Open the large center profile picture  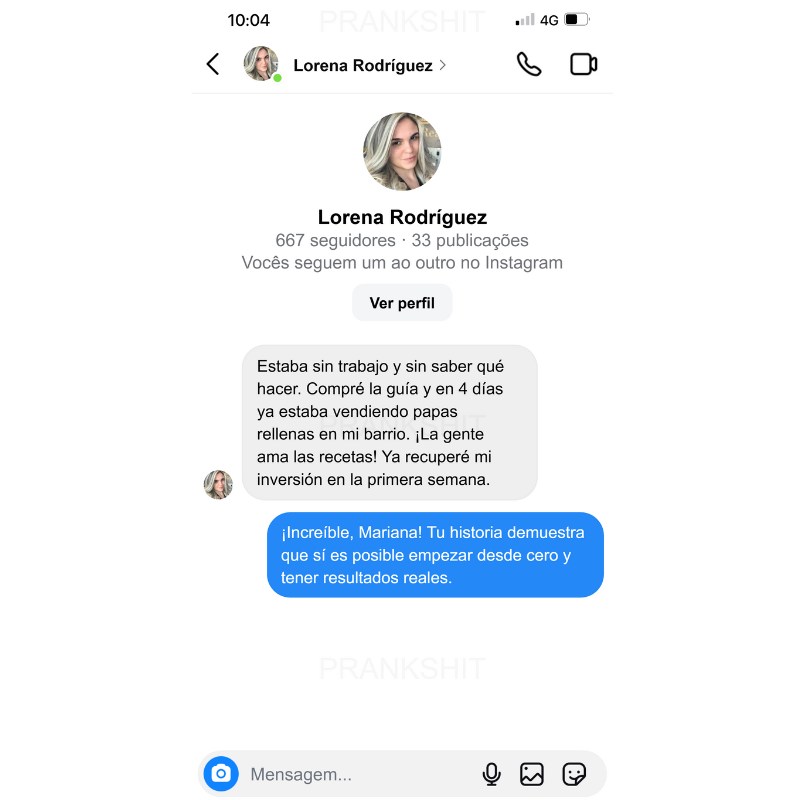pos(402,151)
